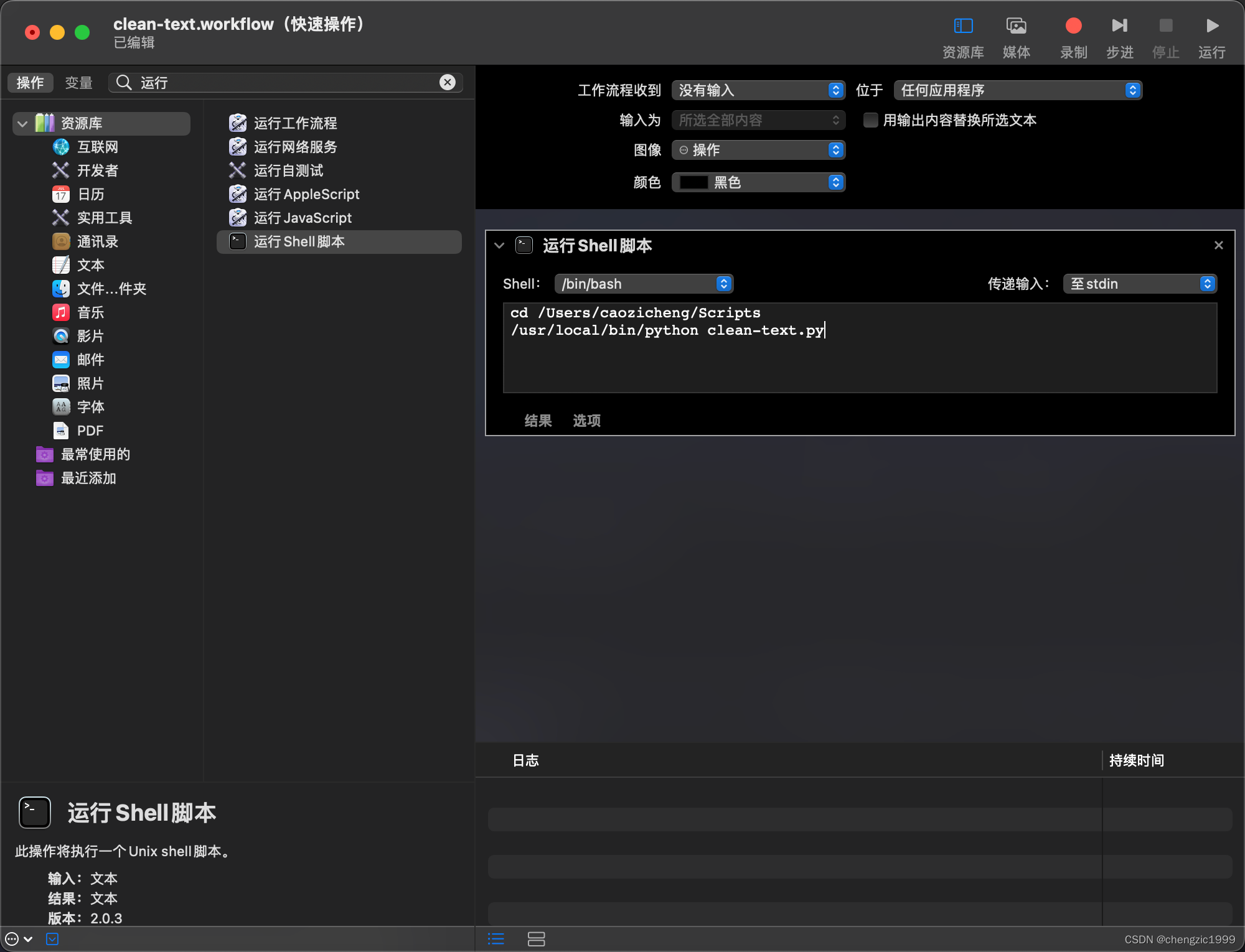The image size is (1245, 952).
Task: Select the 照片 photos category
Action: click(x=78, y=383)
